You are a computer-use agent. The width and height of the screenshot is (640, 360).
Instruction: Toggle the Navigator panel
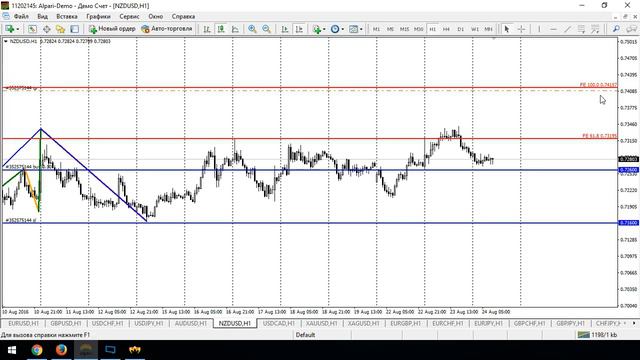click(x=60, y=29)
